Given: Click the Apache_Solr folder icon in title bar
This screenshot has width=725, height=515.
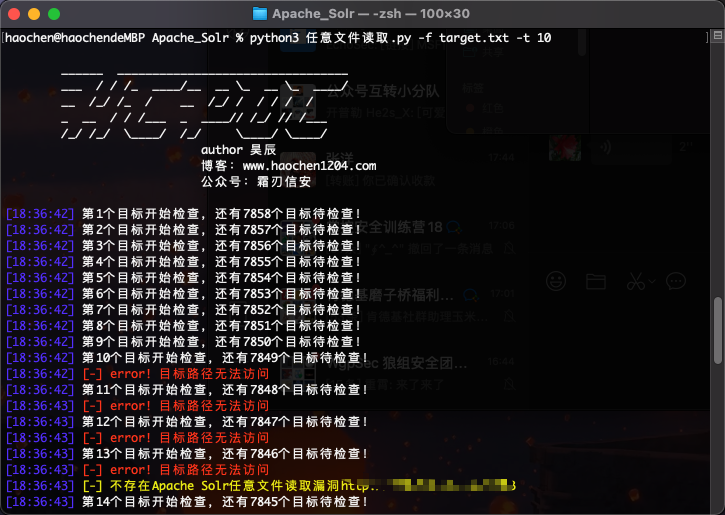Looking at the screenshot, I should click(260, 14).
